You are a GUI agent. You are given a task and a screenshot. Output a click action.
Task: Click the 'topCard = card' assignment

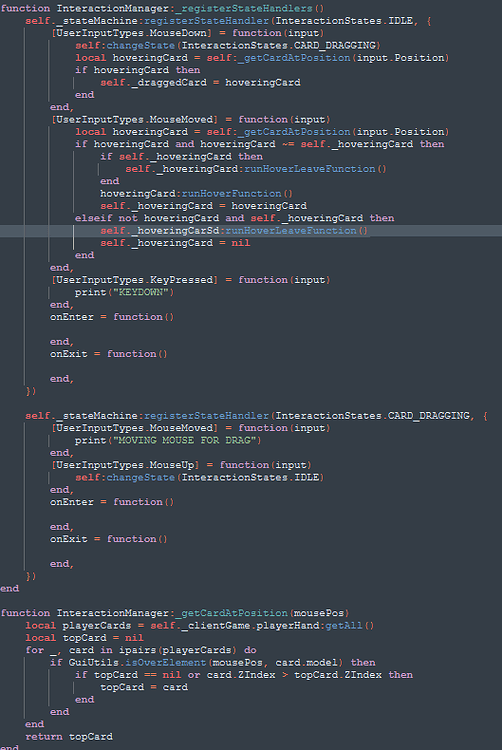pos(144,687)
